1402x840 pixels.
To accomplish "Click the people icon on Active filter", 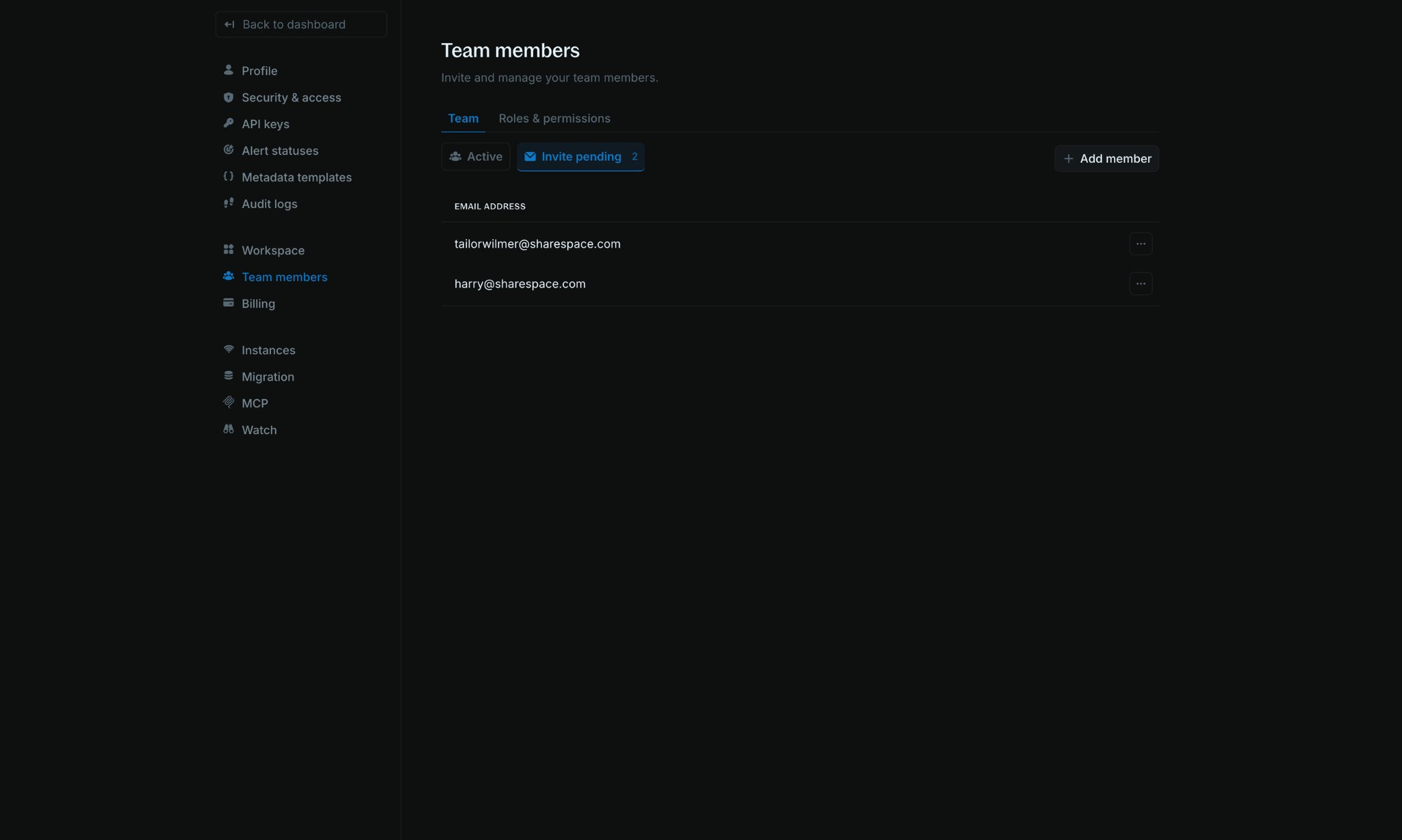I will [455, 157].
